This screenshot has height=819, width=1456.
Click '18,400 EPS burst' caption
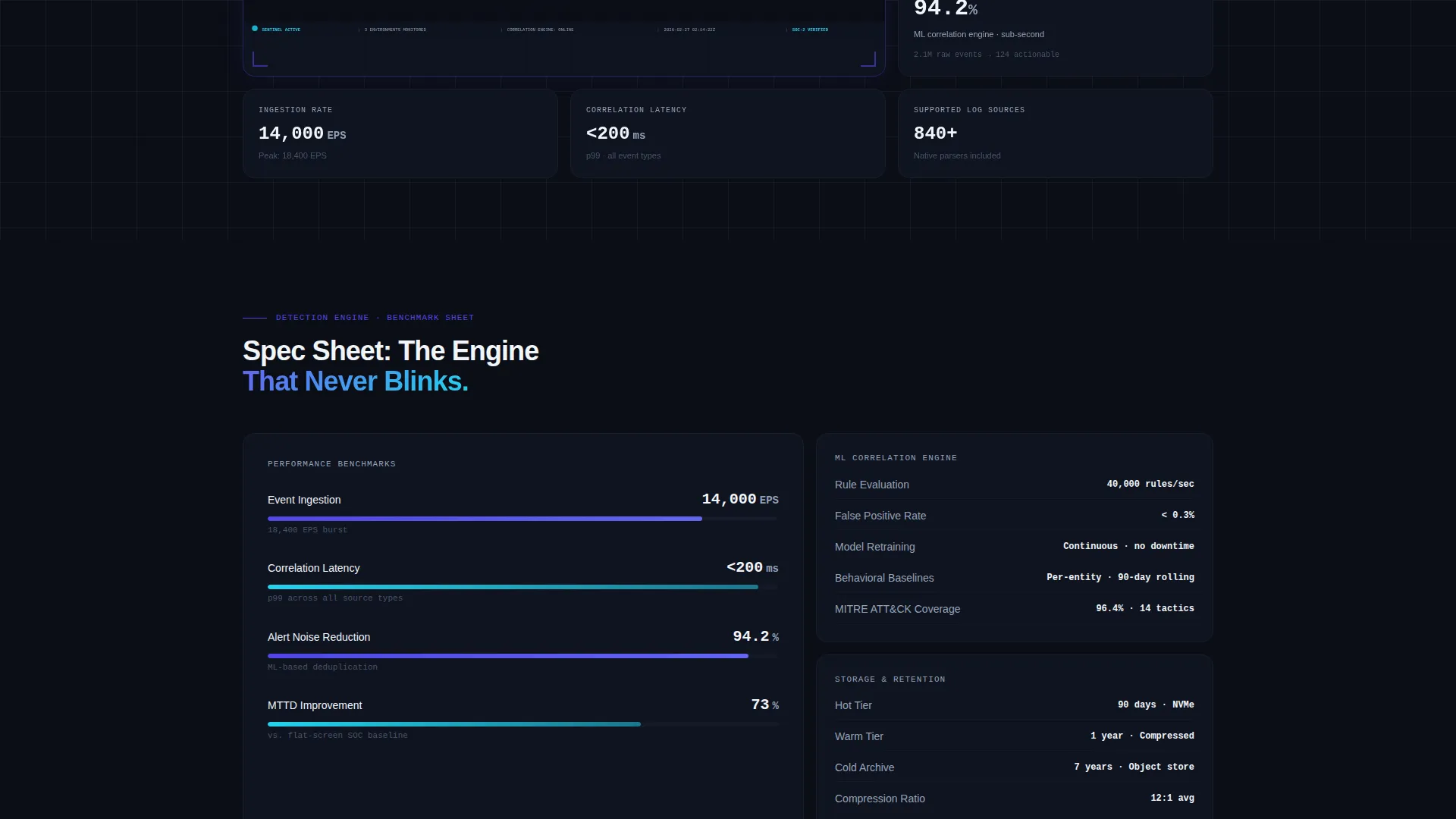coord(307,530)
